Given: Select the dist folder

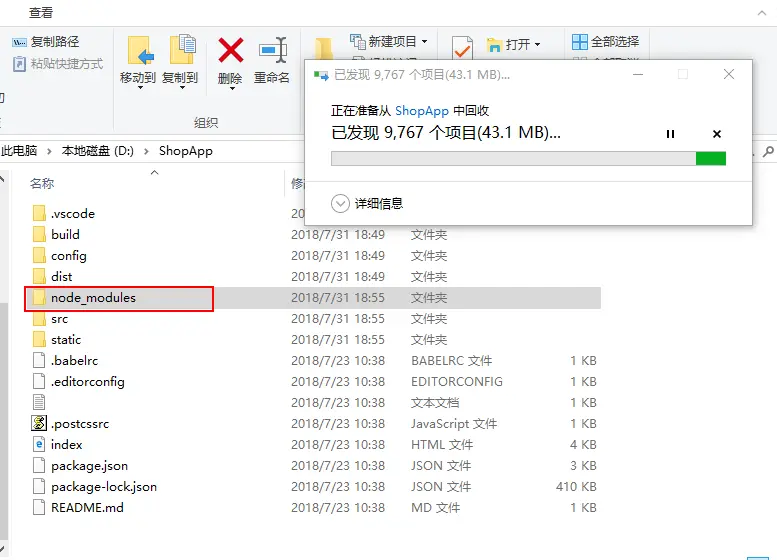Looking at the screenshot, I should (61, 277).
